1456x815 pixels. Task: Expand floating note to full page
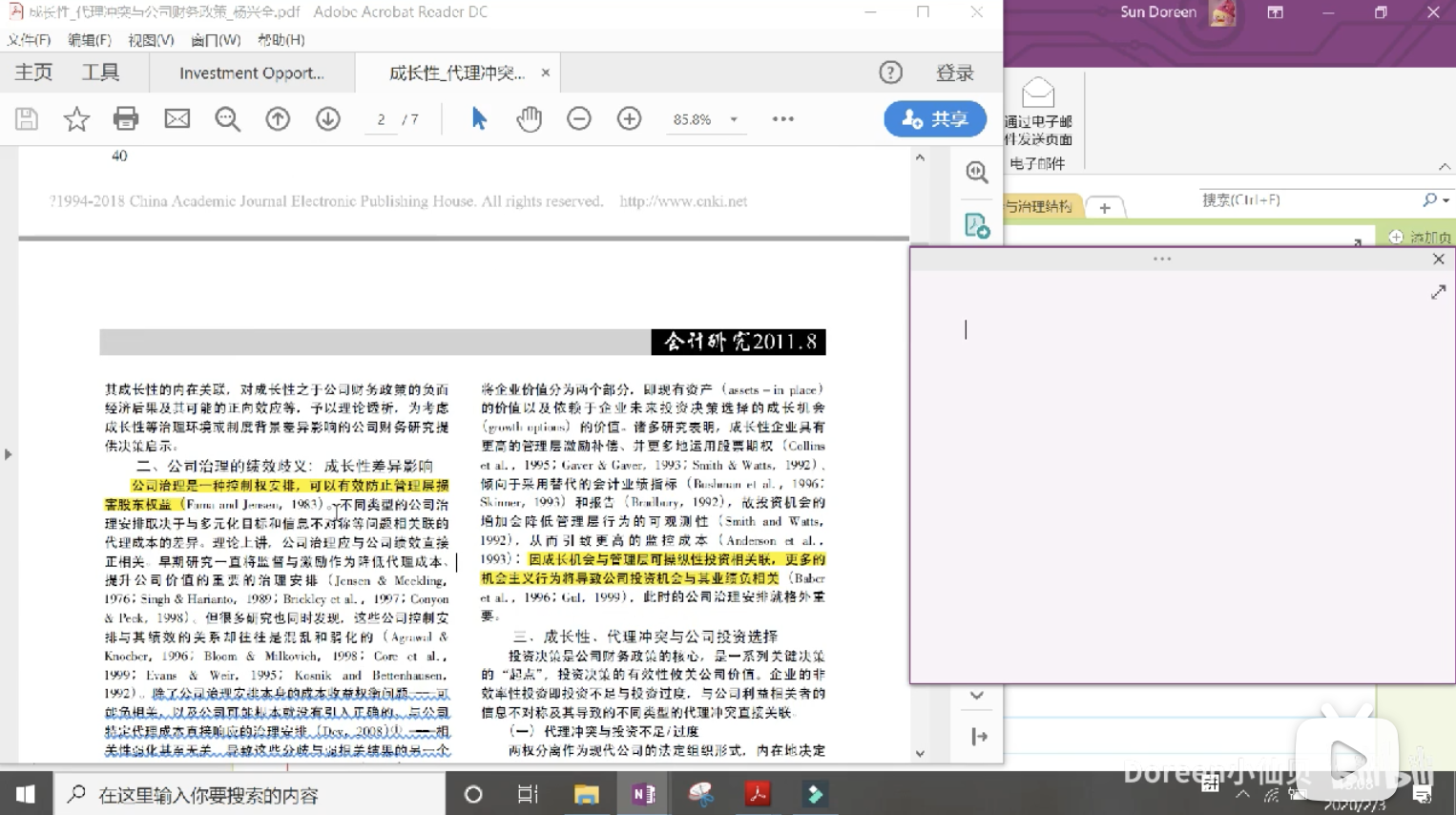pyautogui.click(x=1439, y=292)
